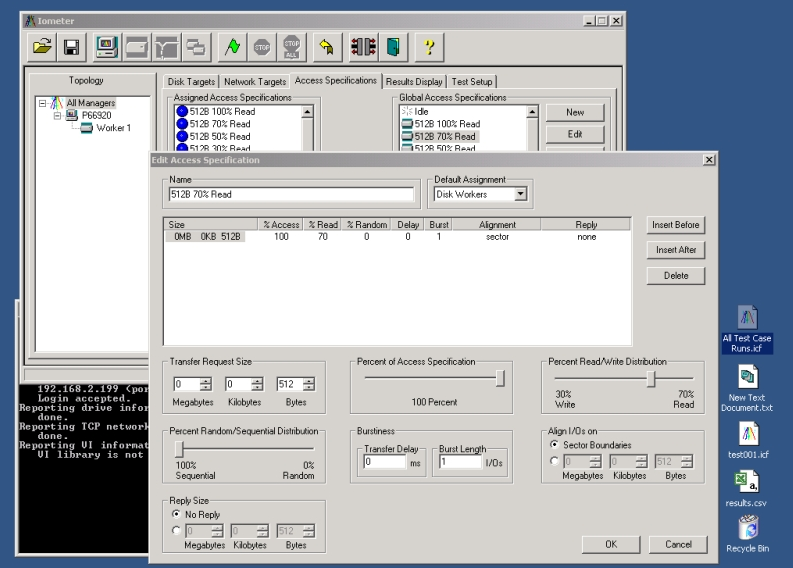Click the Start New Manager computer icon
The image size is (793, 568).
coord(106,46)
